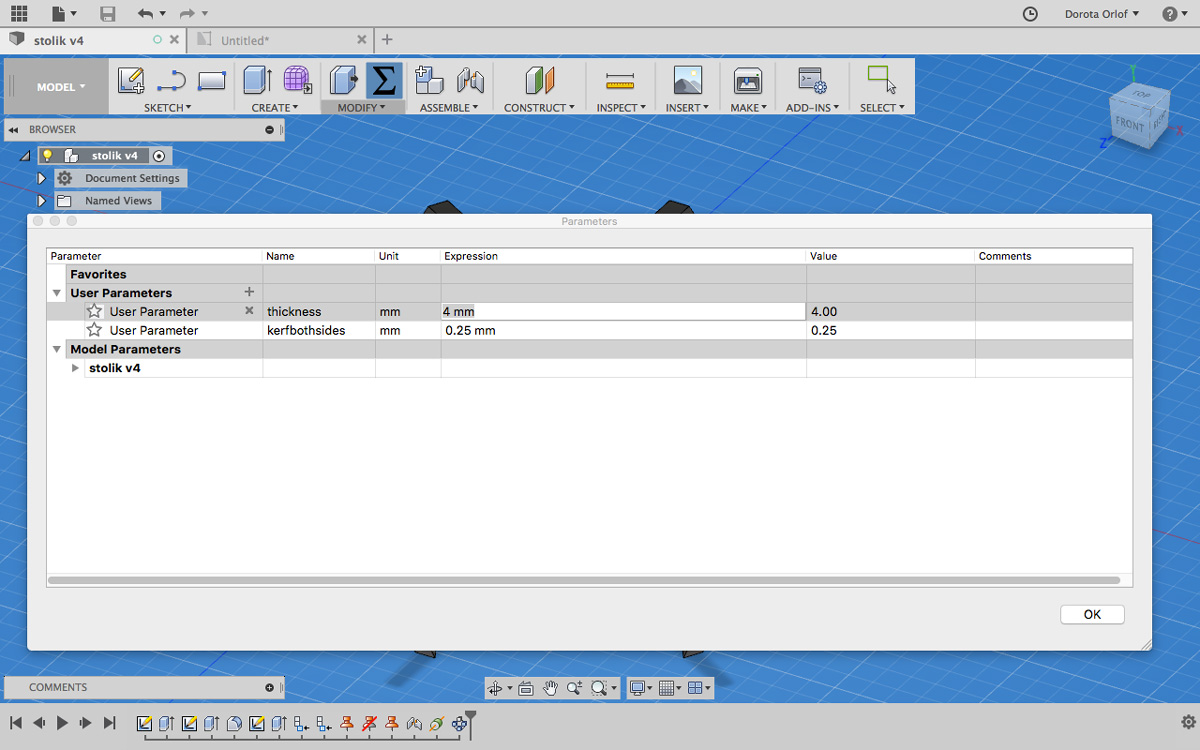Click the Insert image icon

[x=687, y=81]
